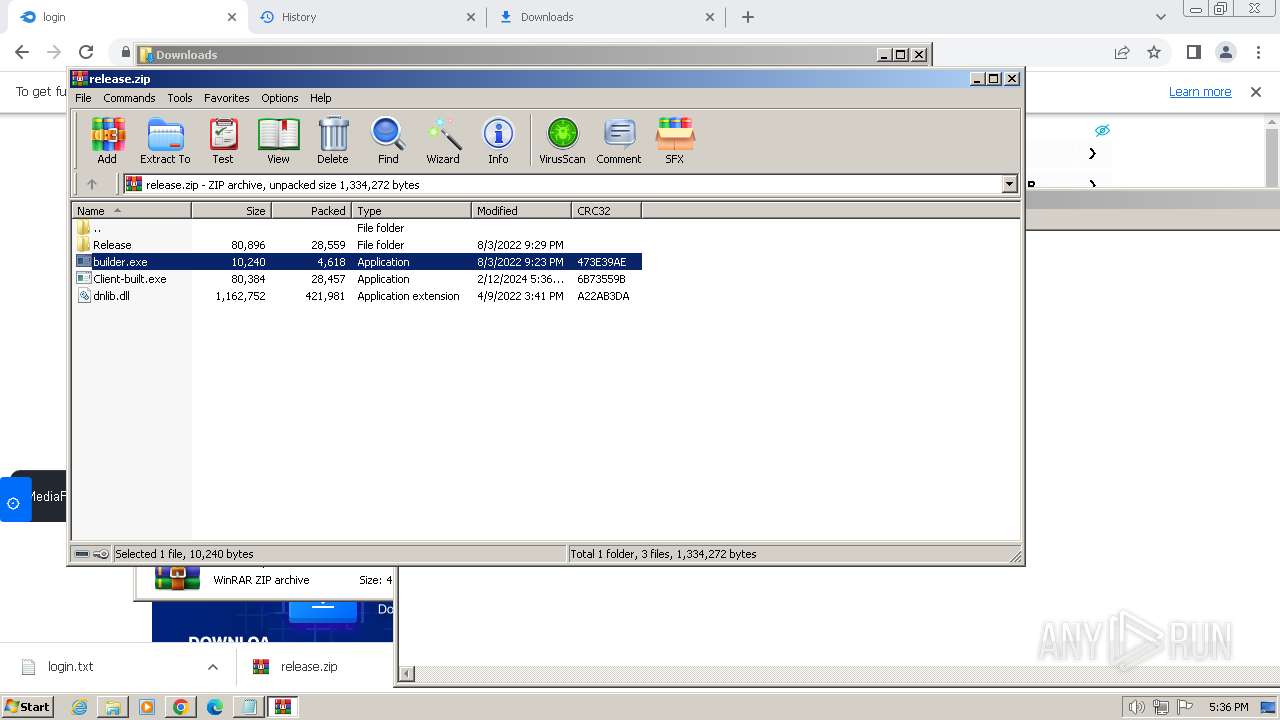Sort files by Size column
Image resolution: width=1280 pixels, height=720 pixels.
231,210
